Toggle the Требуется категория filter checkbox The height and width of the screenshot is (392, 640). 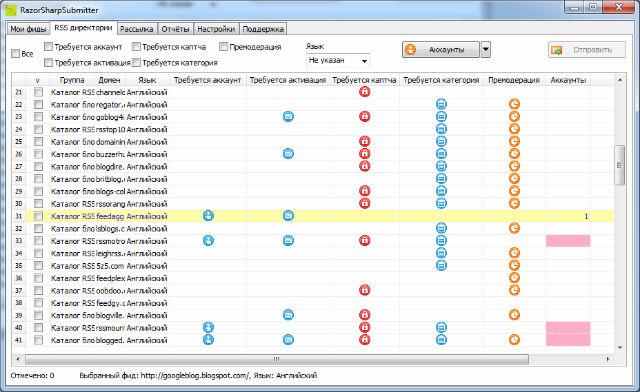pos(136,62)
